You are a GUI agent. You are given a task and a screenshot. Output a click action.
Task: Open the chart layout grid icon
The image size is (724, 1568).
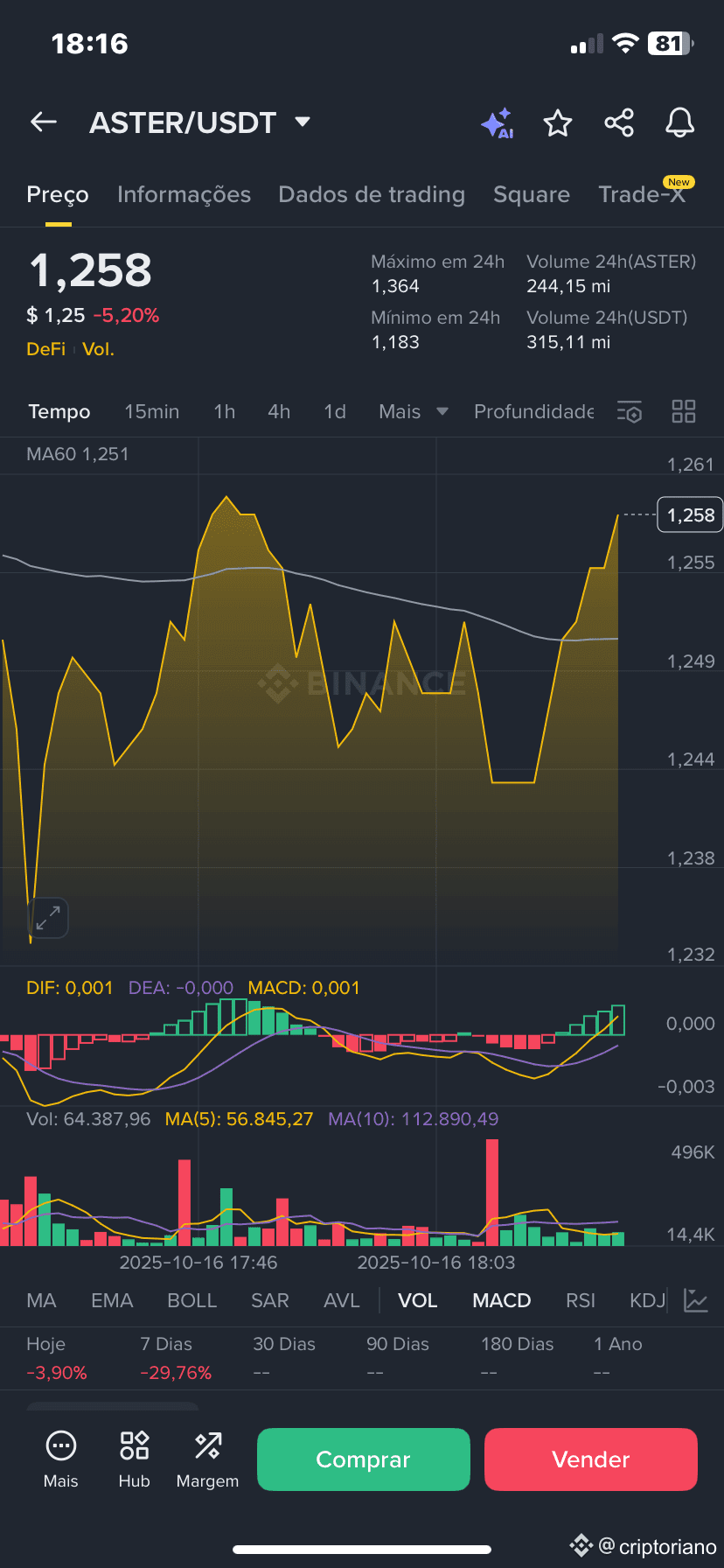pos(684,411)
